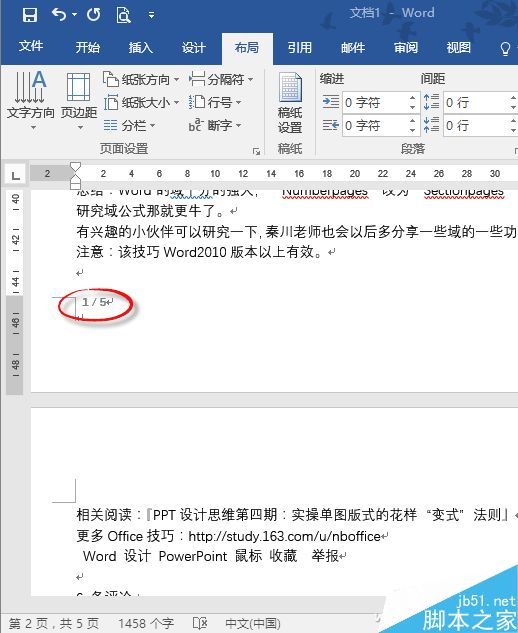
Task: Undo the last action
Action: (59, 15)
